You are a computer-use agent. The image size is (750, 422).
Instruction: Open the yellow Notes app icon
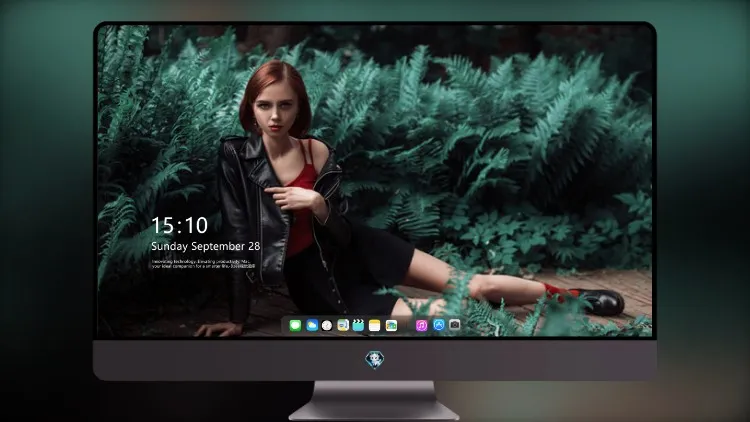pos(375,325)
